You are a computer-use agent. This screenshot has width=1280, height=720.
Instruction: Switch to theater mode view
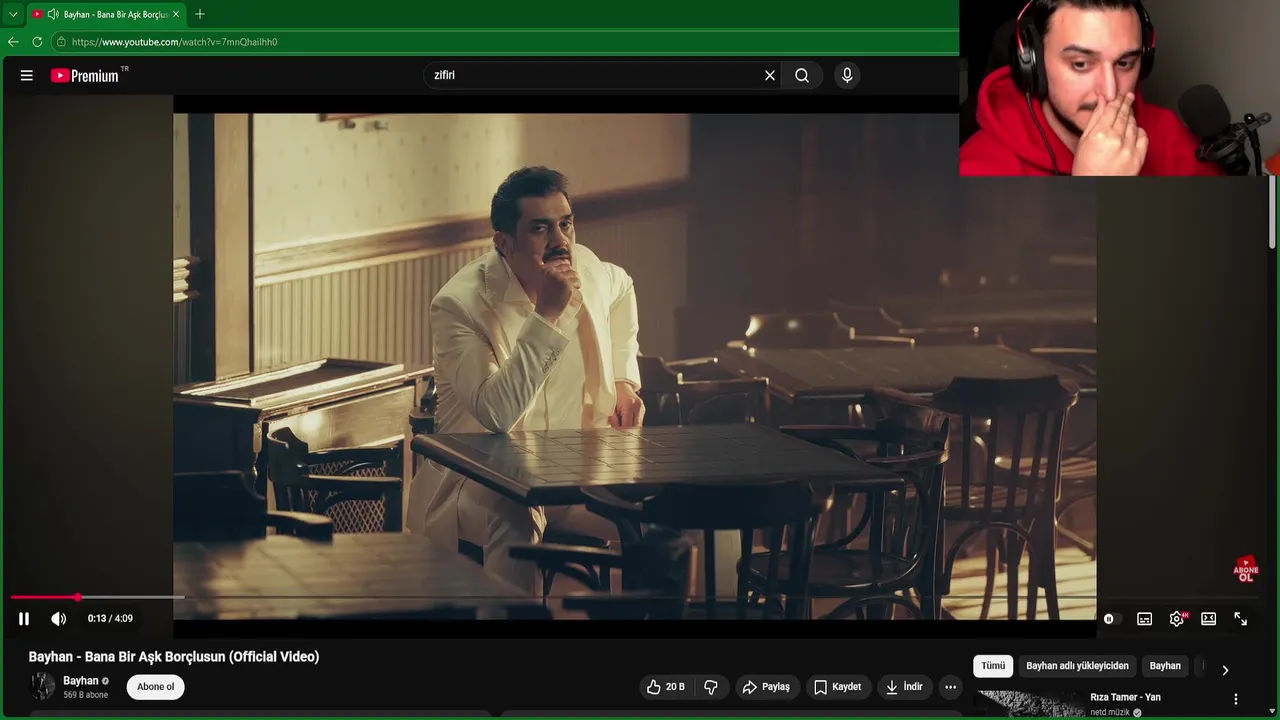pyautogui.click(x=1209, y=619)
